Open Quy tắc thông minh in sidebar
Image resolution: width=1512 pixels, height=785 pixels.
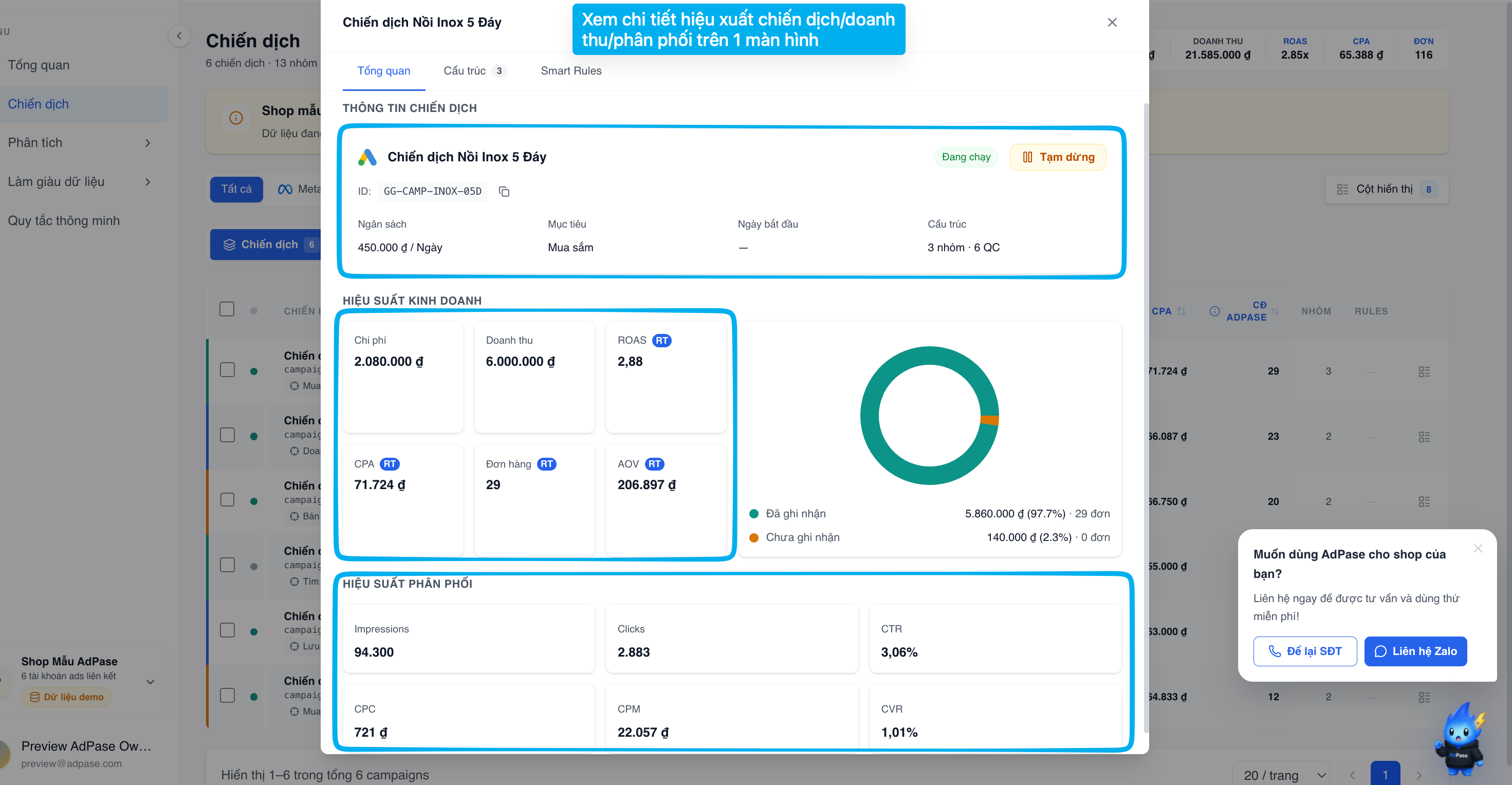coord(63,220)
